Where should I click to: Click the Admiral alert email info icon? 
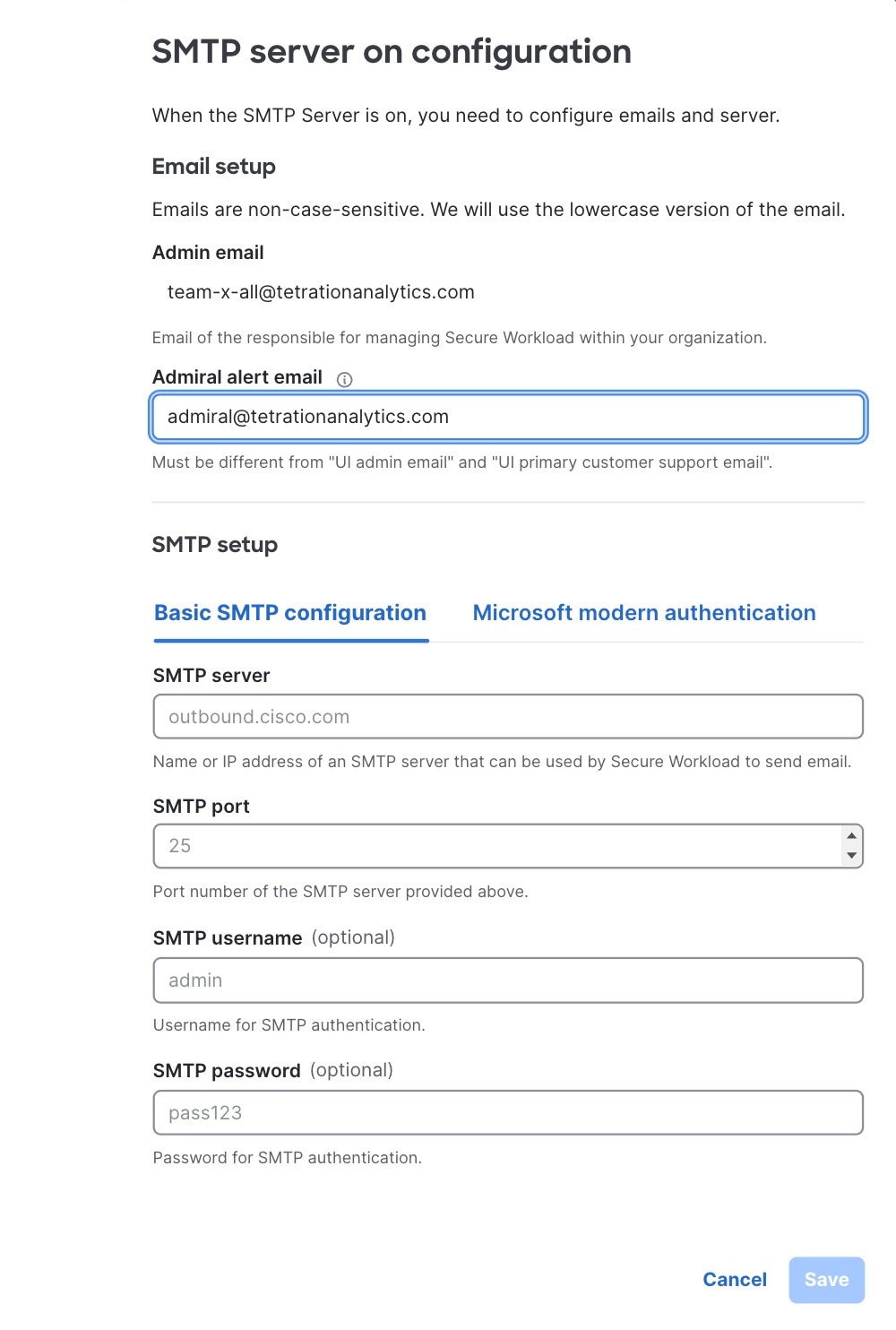344,379
